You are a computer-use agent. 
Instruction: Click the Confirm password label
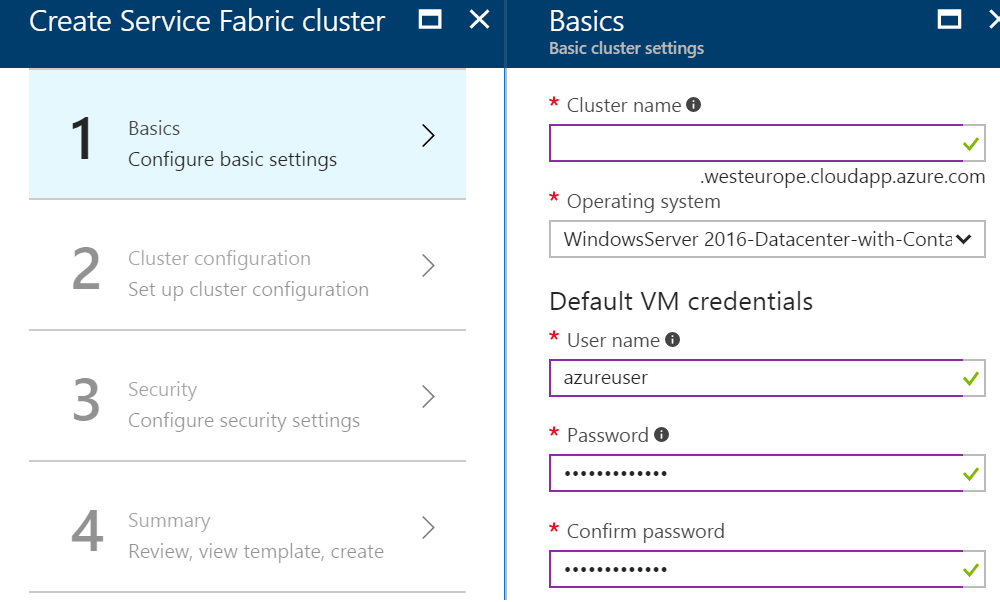(645, 531)
